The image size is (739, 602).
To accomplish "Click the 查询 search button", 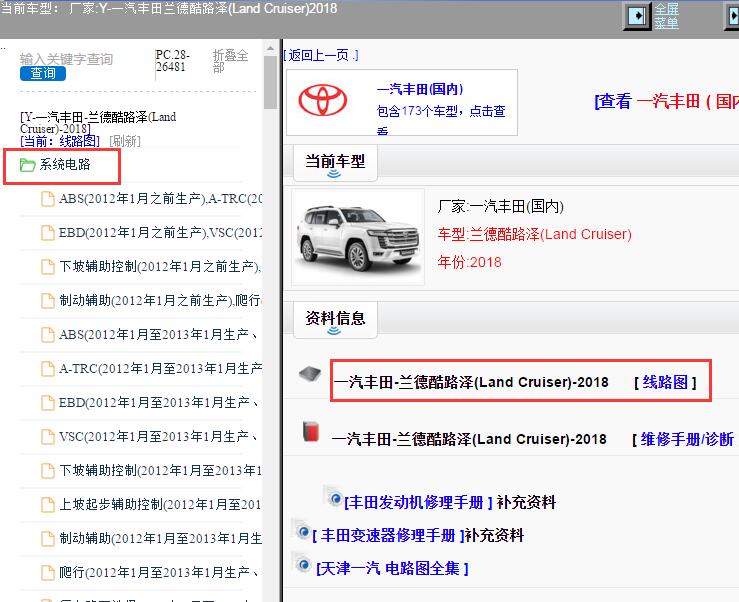I will 42,74.
